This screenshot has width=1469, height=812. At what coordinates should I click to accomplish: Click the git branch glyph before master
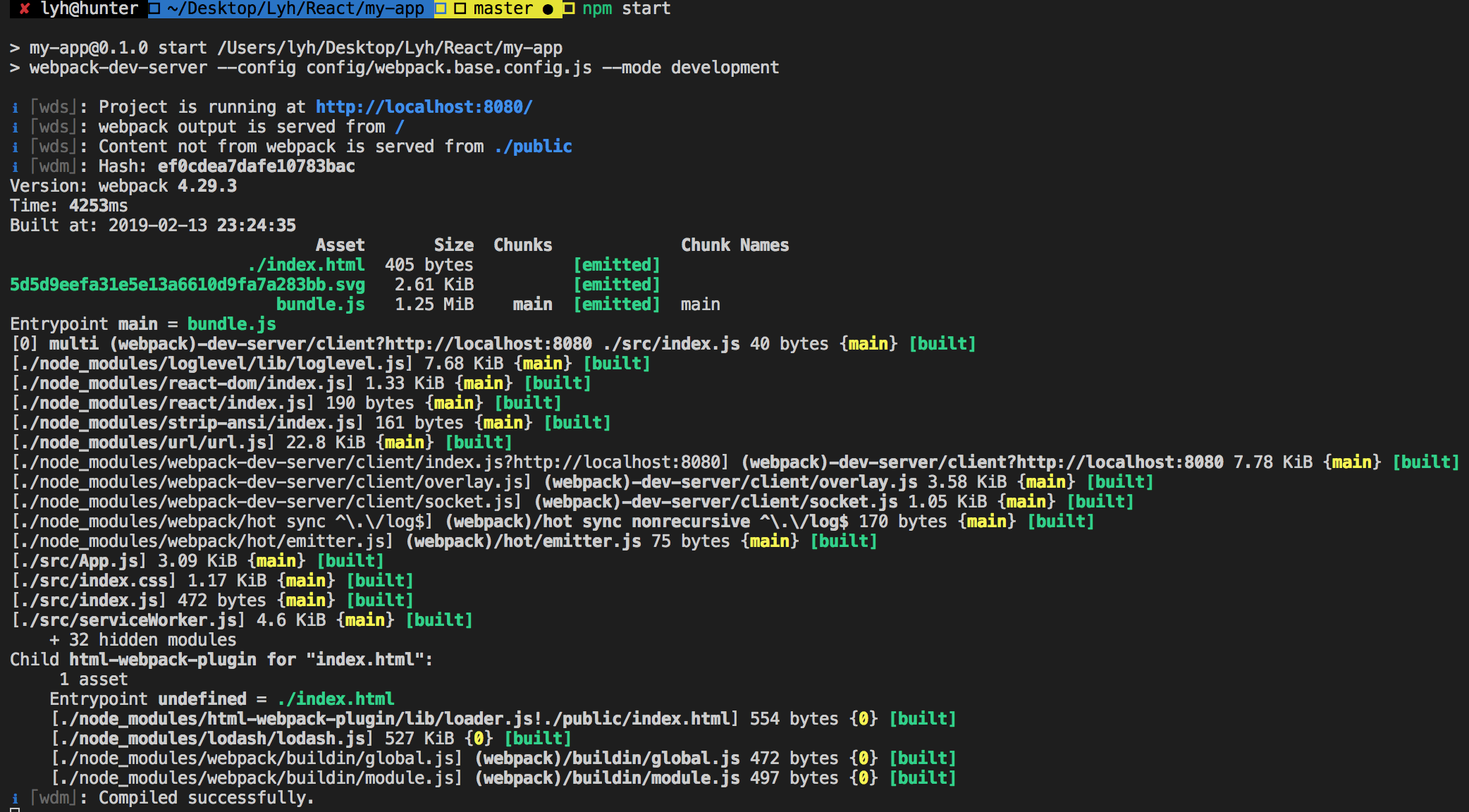(x=460, y=8)
